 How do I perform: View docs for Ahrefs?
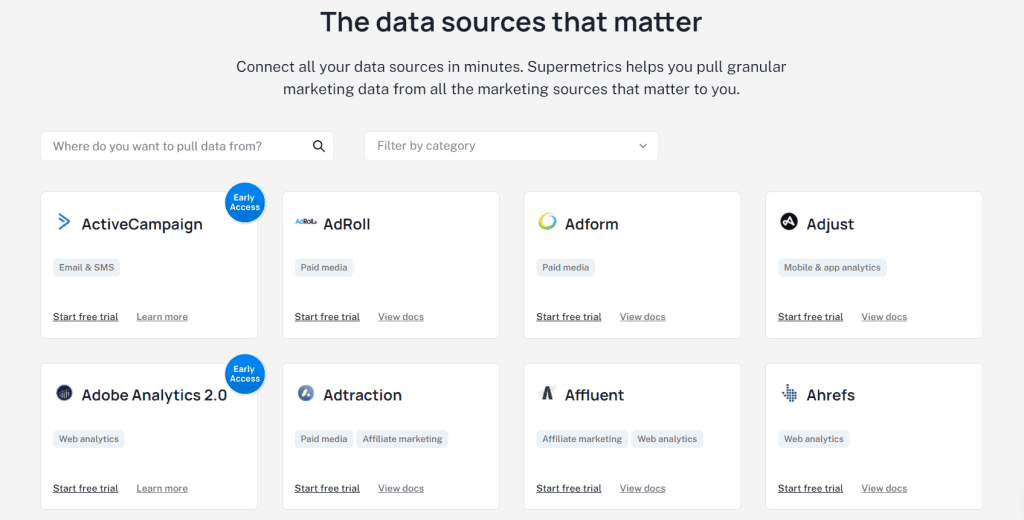[884, 489]
